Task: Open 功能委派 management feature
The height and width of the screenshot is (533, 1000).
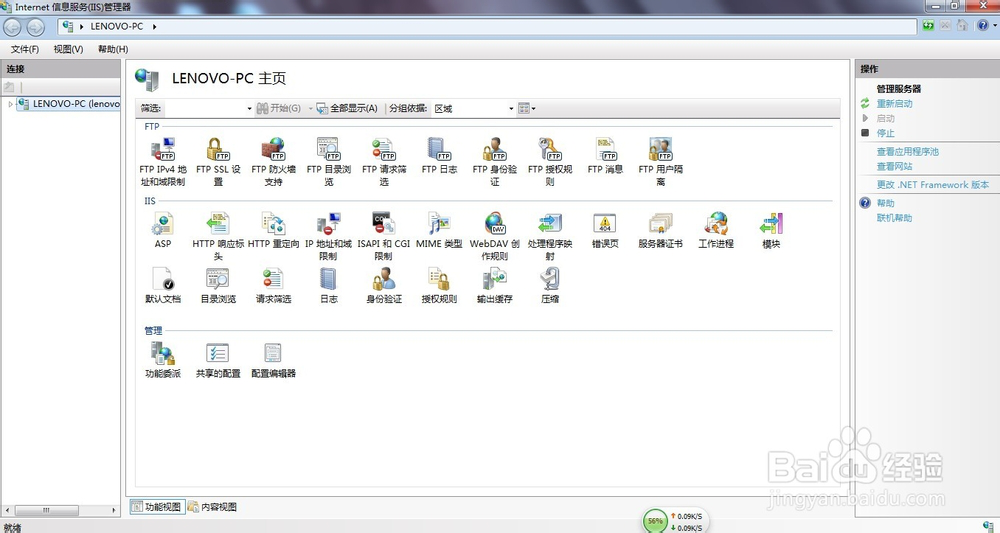Action: pyautogui.click(x=163, y=360)
